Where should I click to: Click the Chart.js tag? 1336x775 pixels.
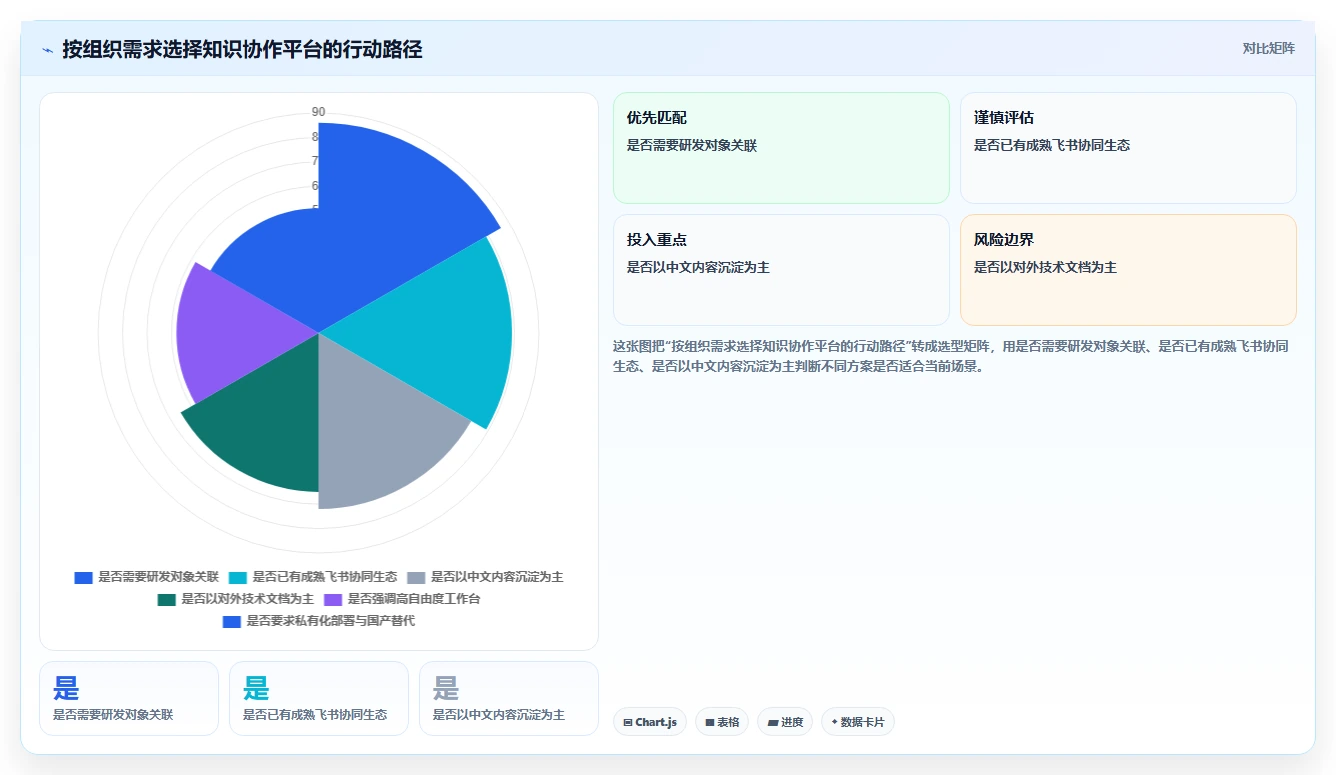coord(650,722)
